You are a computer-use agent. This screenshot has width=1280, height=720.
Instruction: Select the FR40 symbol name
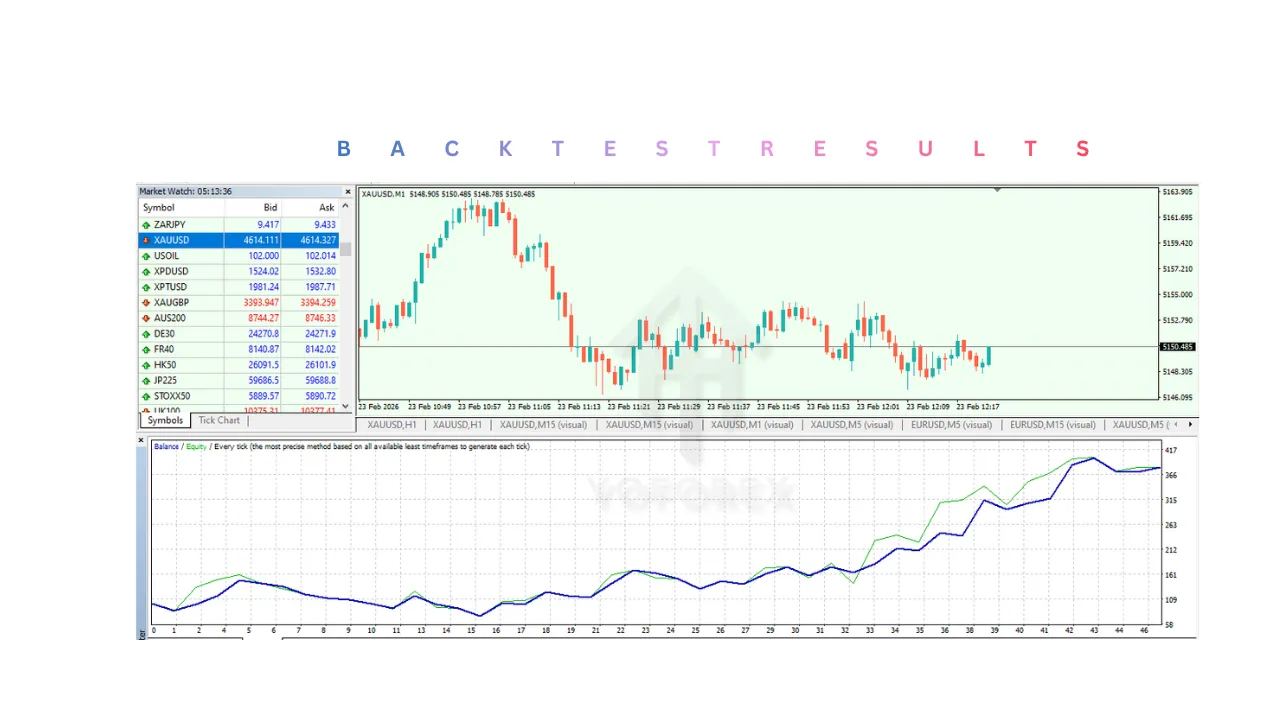coord(164,350)
